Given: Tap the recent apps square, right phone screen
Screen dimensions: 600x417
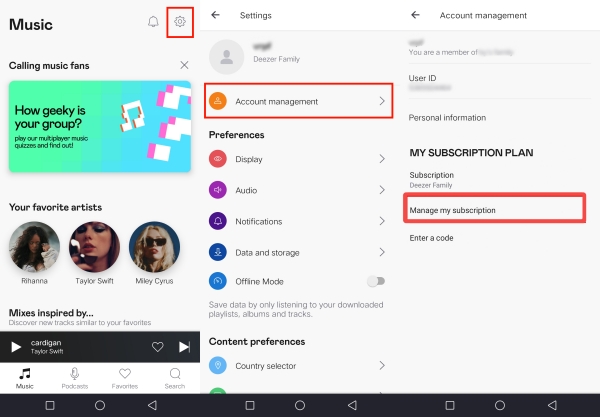Looking at the screenshot, I should pos(450,405).
